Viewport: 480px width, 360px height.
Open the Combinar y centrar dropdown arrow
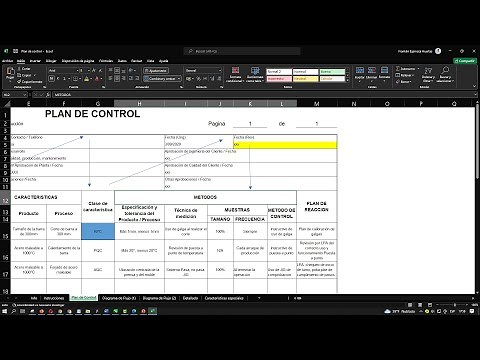179,79
